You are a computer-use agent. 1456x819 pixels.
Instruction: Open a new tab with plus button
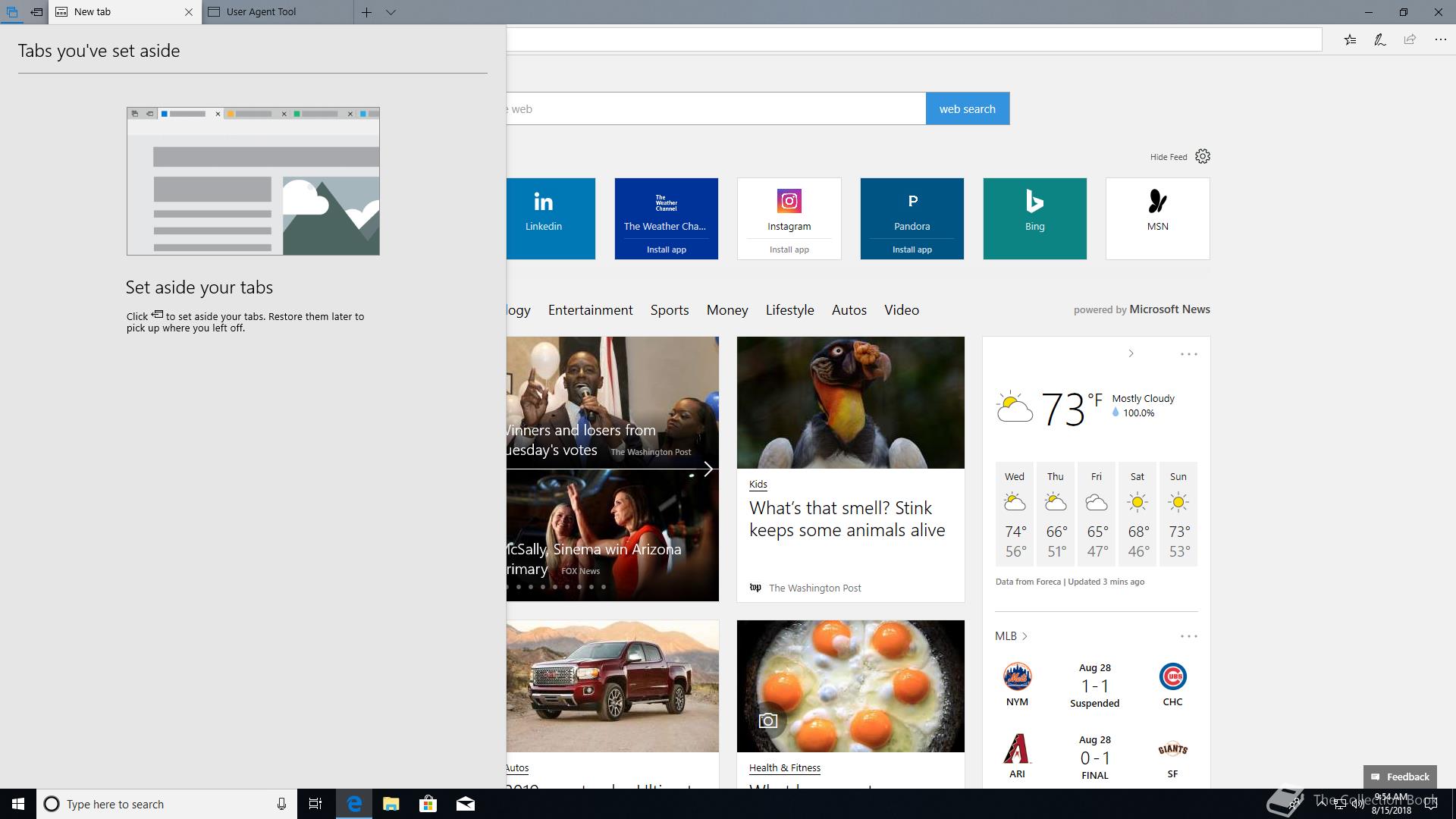pos(366,12)
